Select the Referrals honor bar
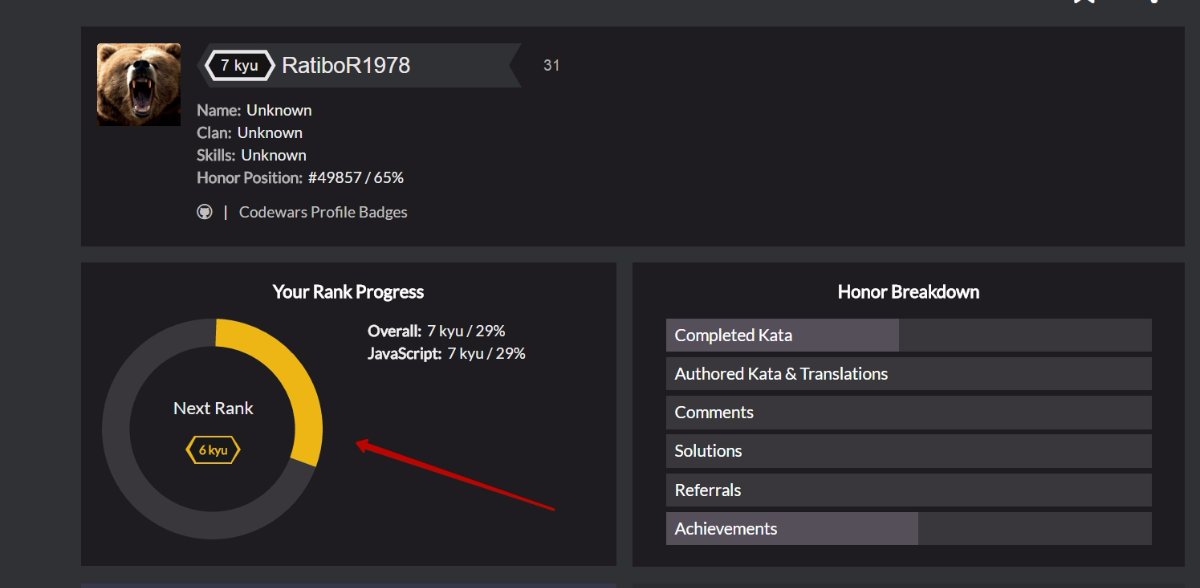This screenshot has width=1200, height=588. 908,490
